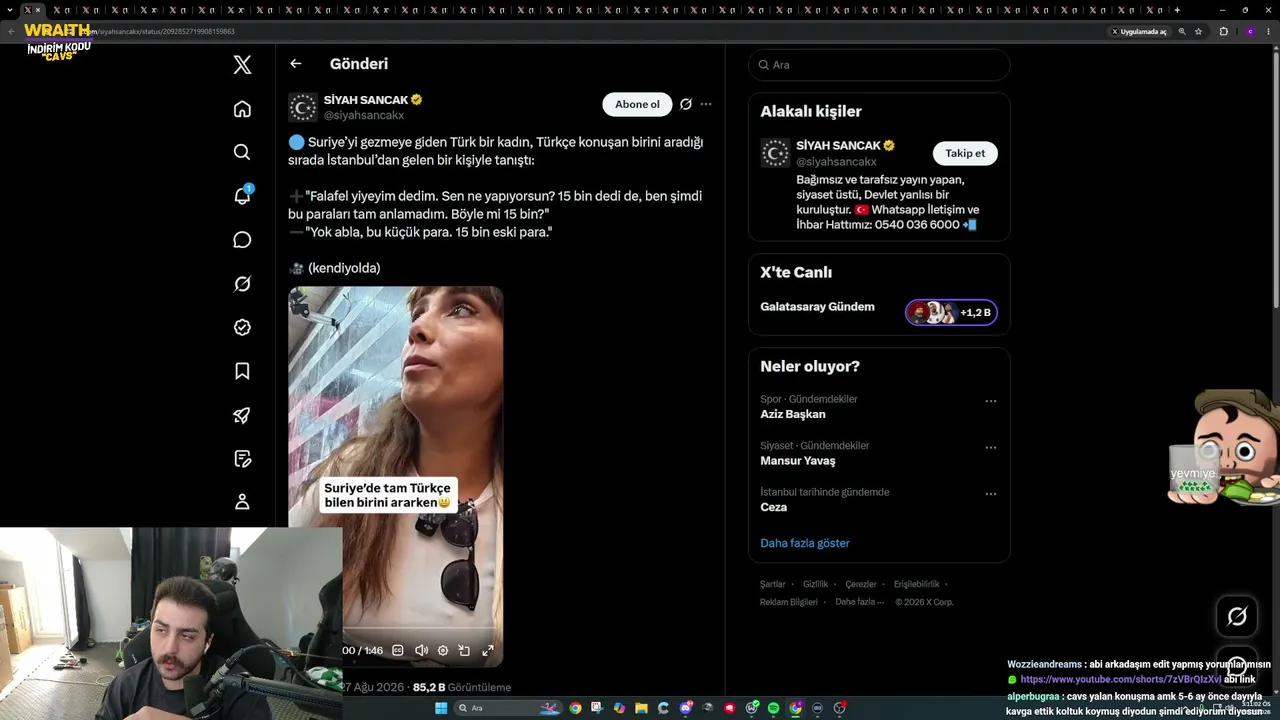Open options dots for Ceza trend
The image size is (1280, 720).
click(x=991, y=494)
